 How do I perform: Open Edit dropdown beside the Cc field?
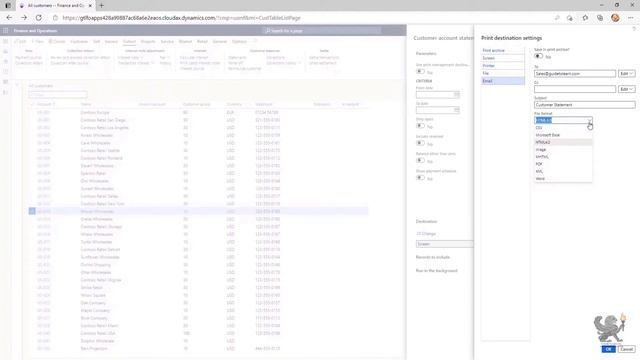[x=627, y=89]
